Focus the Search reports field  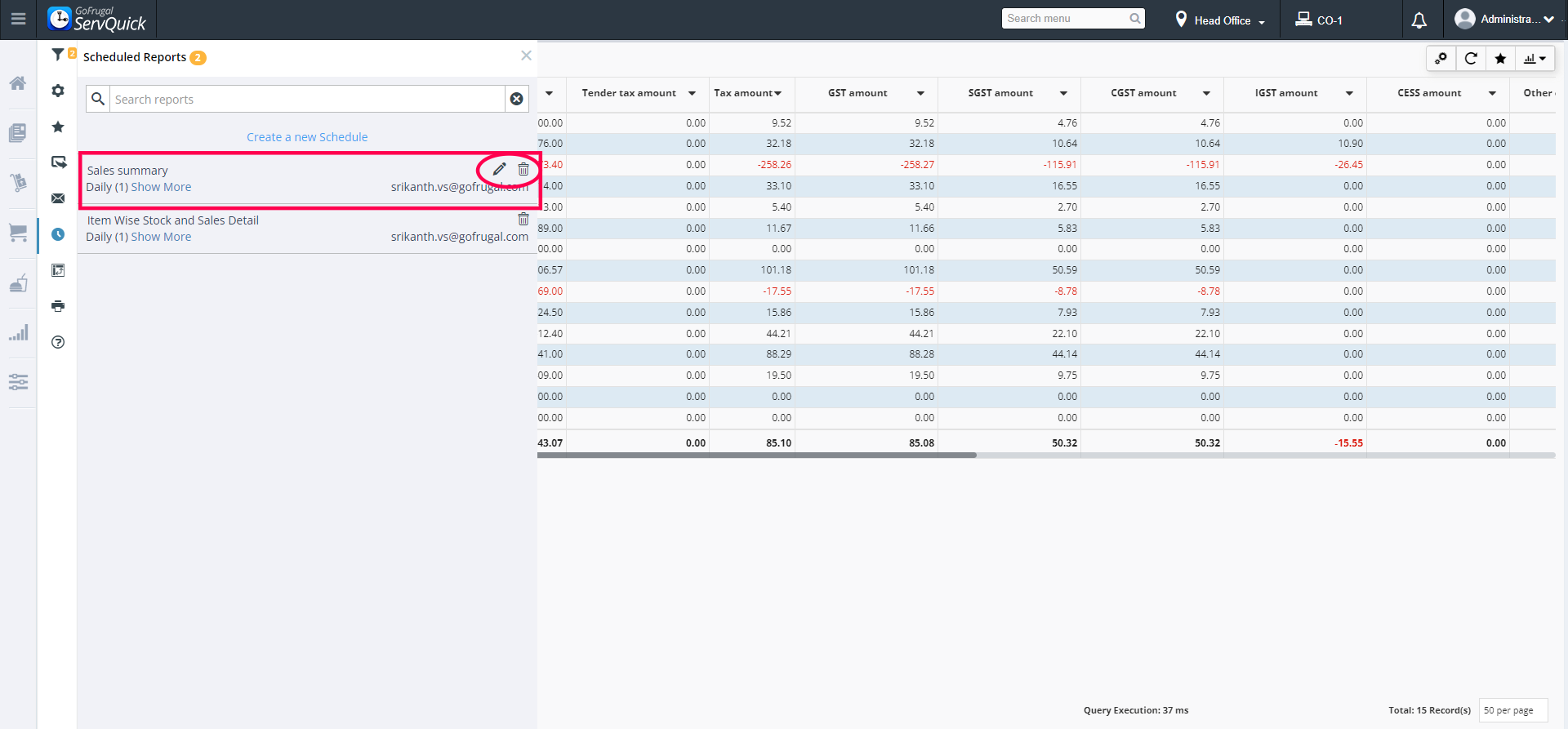click(308, 99)
